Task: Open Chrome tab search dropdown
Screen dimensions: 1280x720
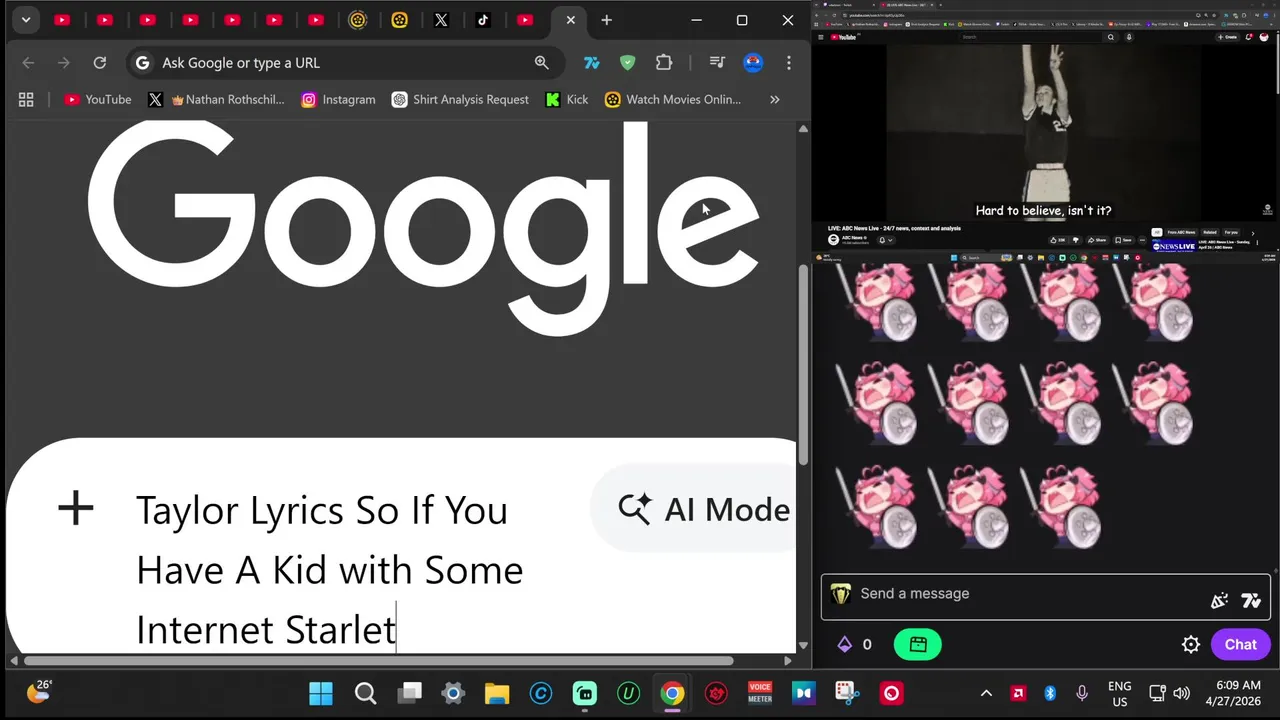Action: coord(25,20)
